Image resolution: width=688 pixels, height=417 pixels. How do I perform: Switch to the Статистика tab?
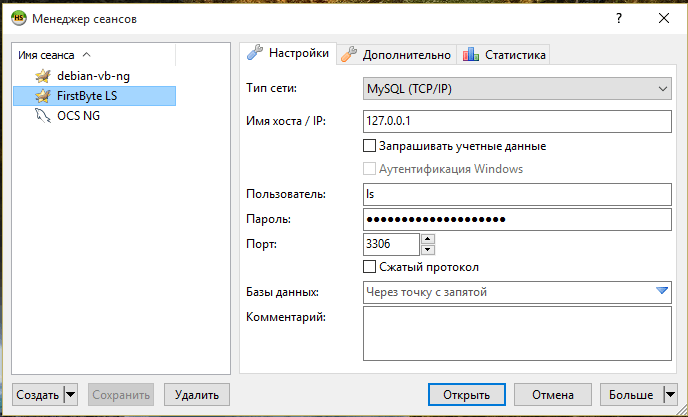click(505, 55)
